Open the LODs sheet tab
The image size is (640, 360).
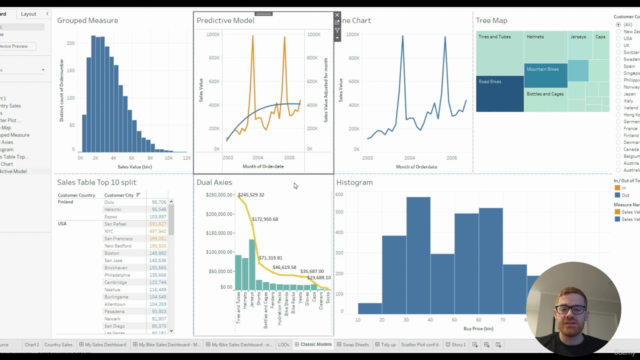tap(283, 345)
